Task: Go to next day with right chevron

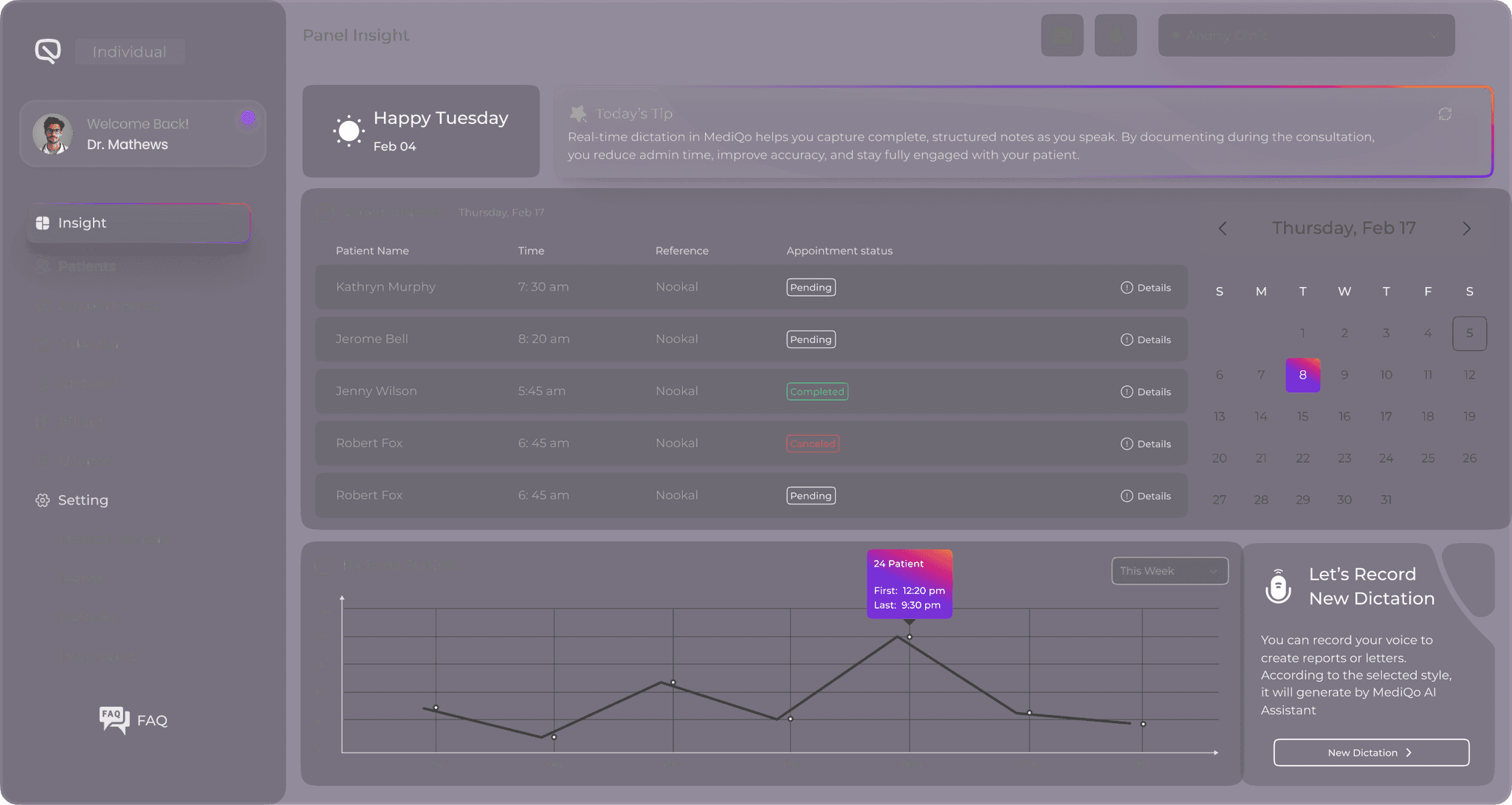Action: [1466, 229]
